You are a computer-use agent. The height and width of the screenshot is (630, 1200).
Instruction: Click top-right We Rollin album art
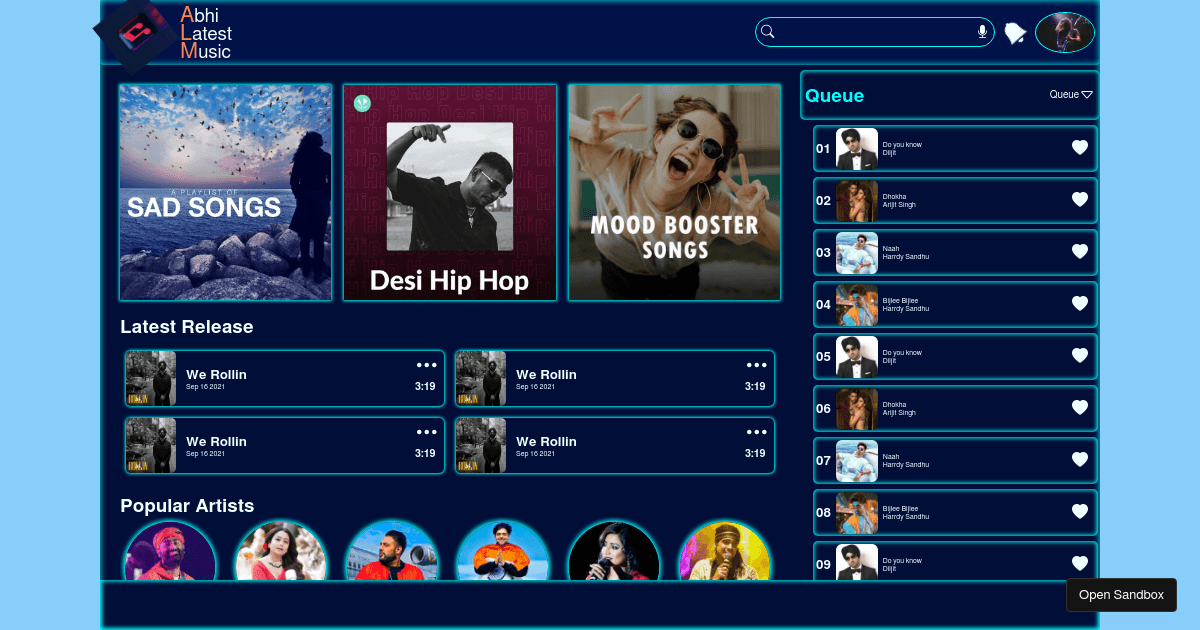coord(481,378)
